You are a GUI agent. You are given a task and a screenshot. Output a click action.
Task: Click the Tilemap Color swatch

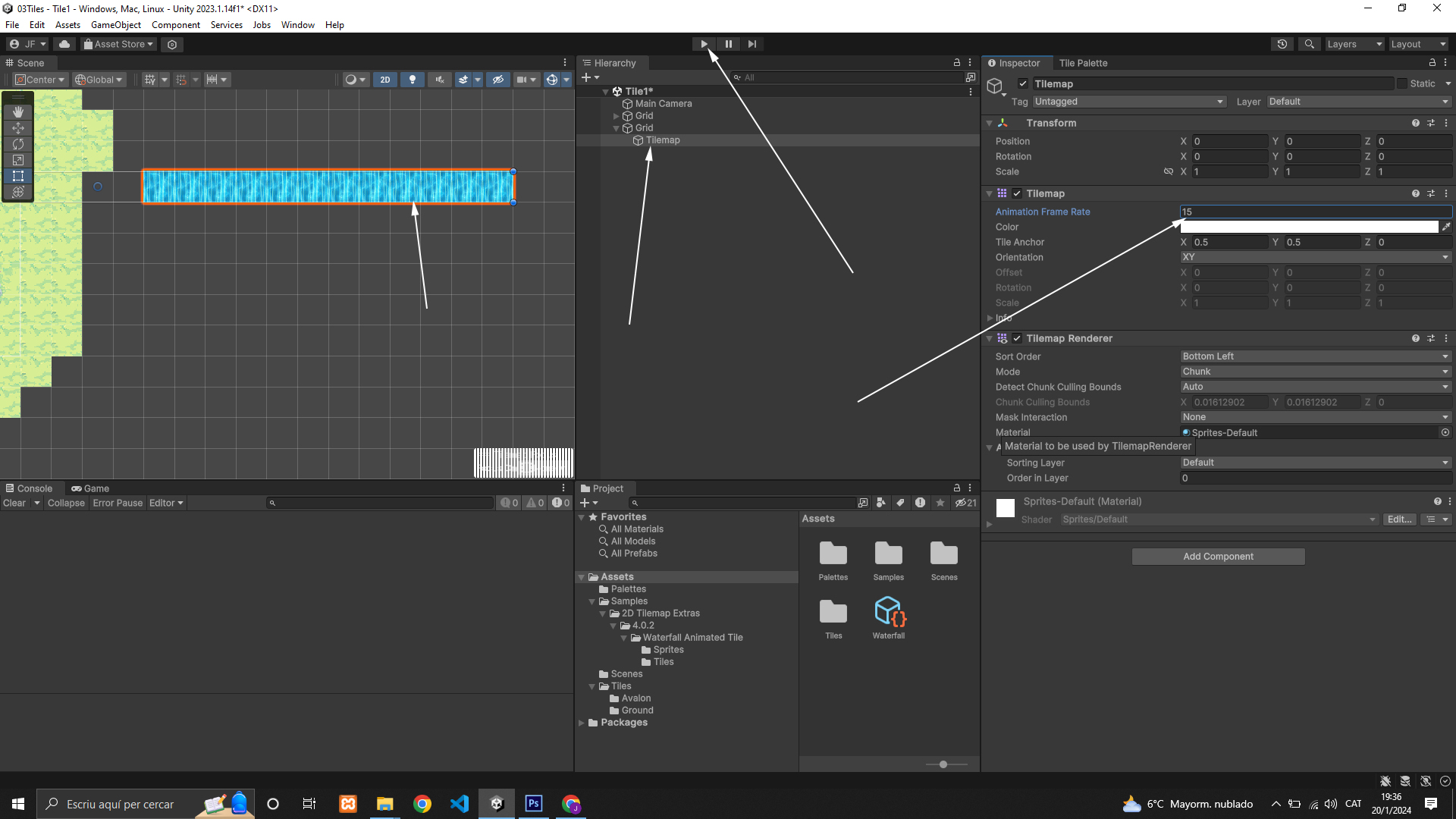[x=1309, y=227]
